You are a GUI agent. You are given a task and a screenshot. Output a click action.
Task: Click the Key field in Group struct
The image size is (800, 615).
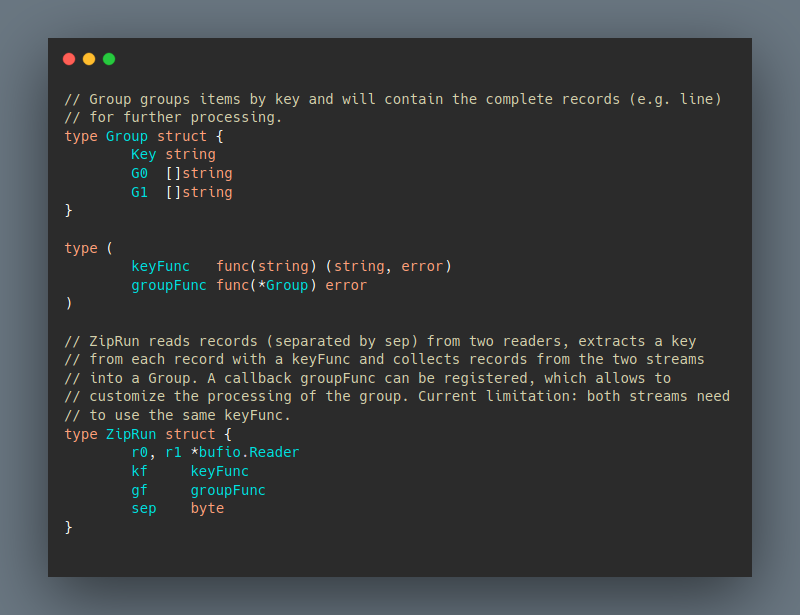[x=143, y=154]
